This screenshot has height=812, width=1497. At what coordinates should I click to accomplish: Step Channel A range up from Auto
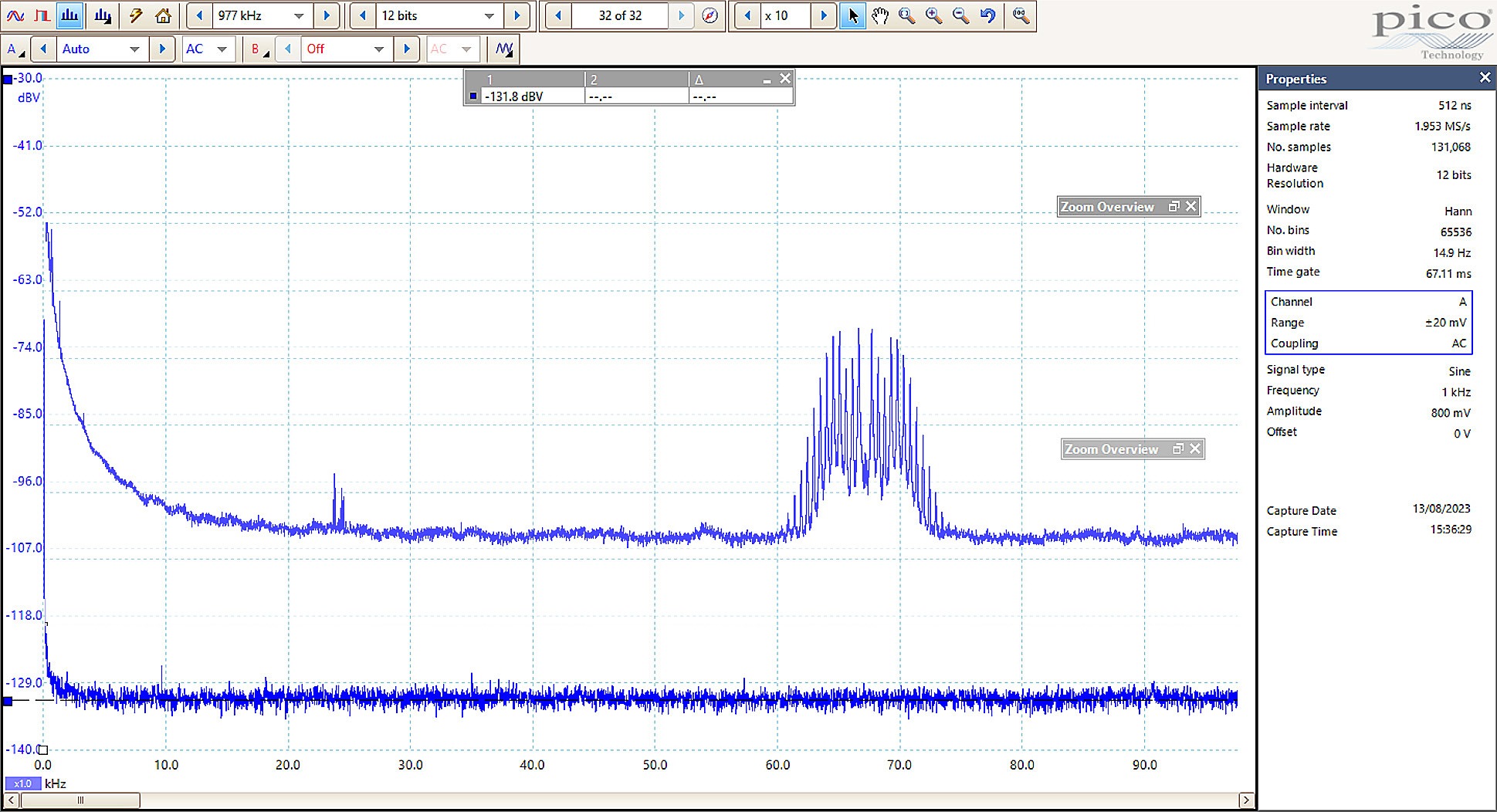click(x=162, y=49)
